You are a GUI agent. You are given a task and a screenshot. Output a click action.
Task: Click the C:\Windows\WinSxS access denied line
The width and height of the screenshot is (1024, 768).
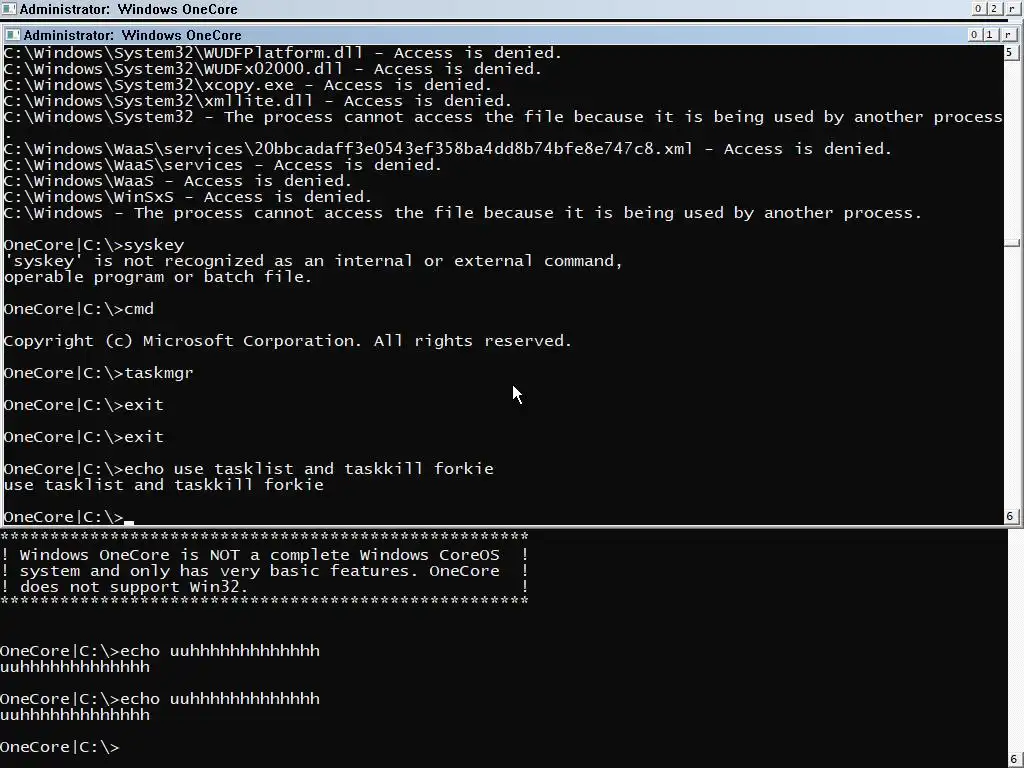tap(187, 197)
